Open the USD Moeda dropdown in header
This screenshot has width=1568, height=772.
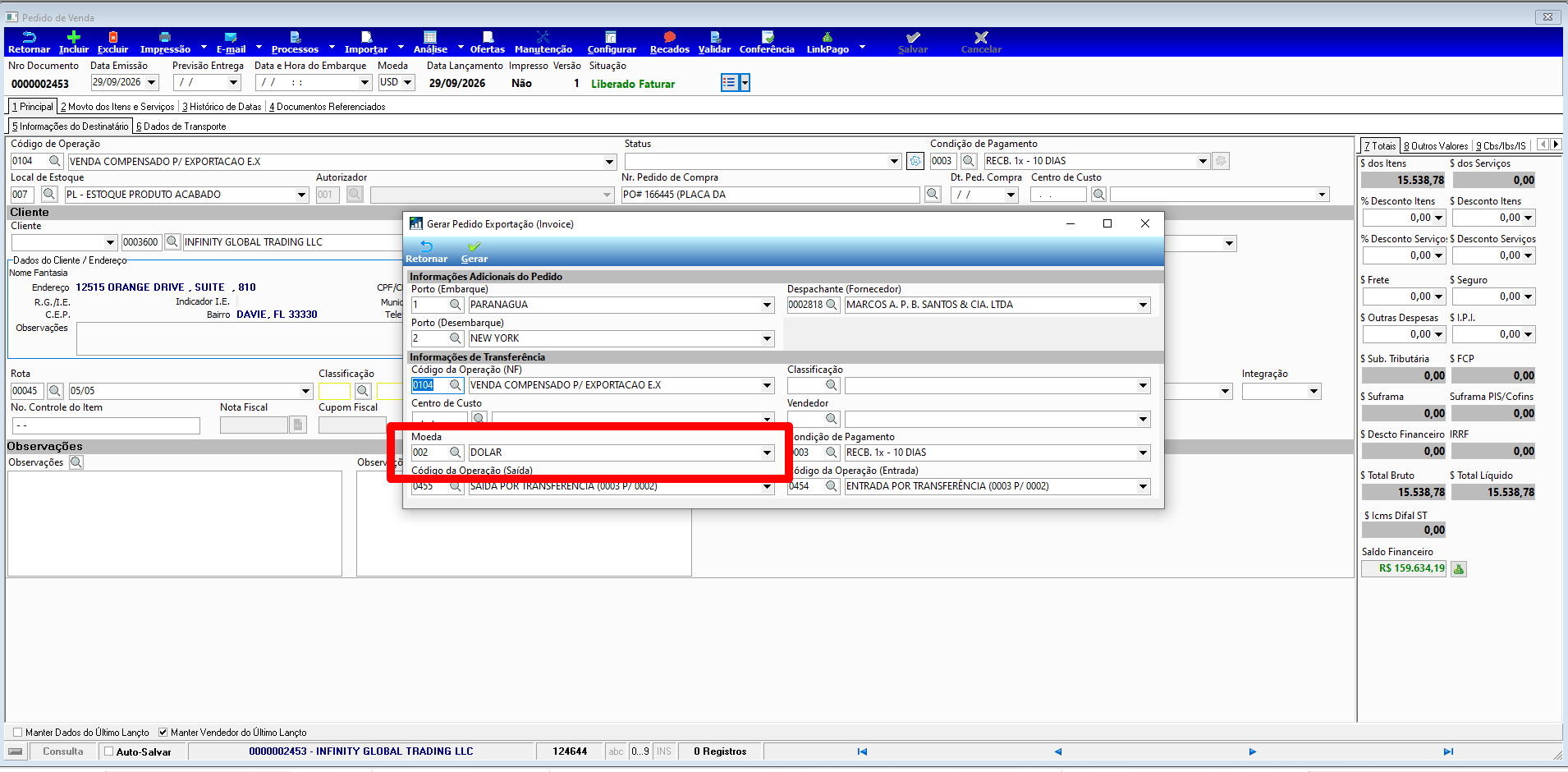click(407, 82)
